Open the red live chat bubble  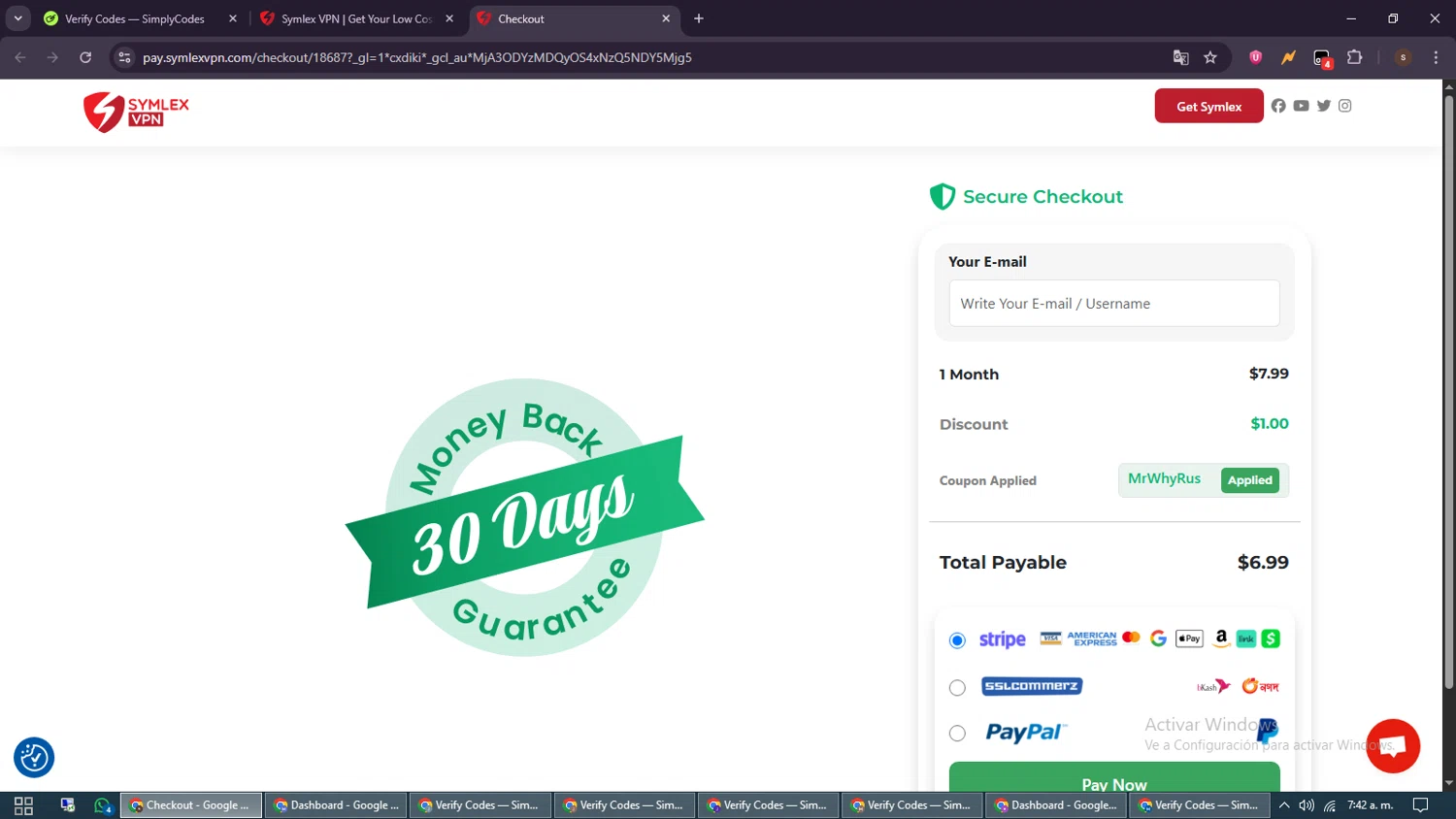pos(1393,745)
